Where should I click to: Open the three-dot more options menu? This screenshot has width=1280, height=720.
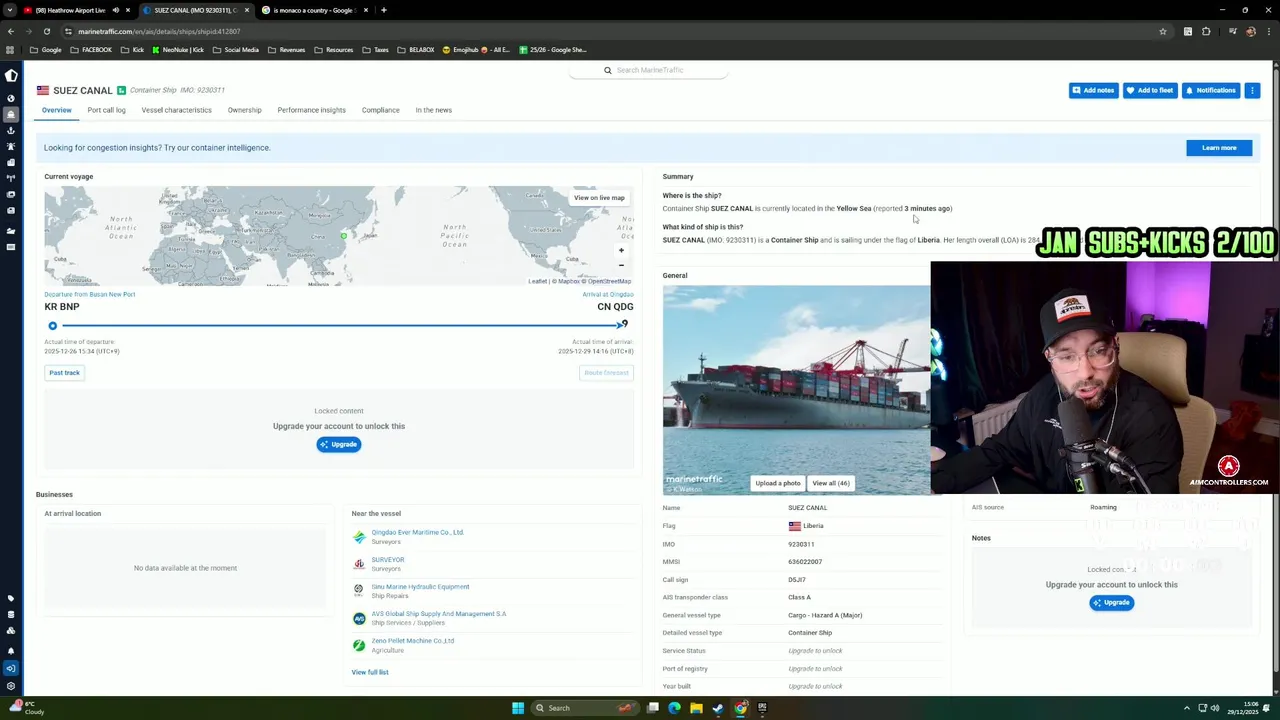tap(1252, 90)
